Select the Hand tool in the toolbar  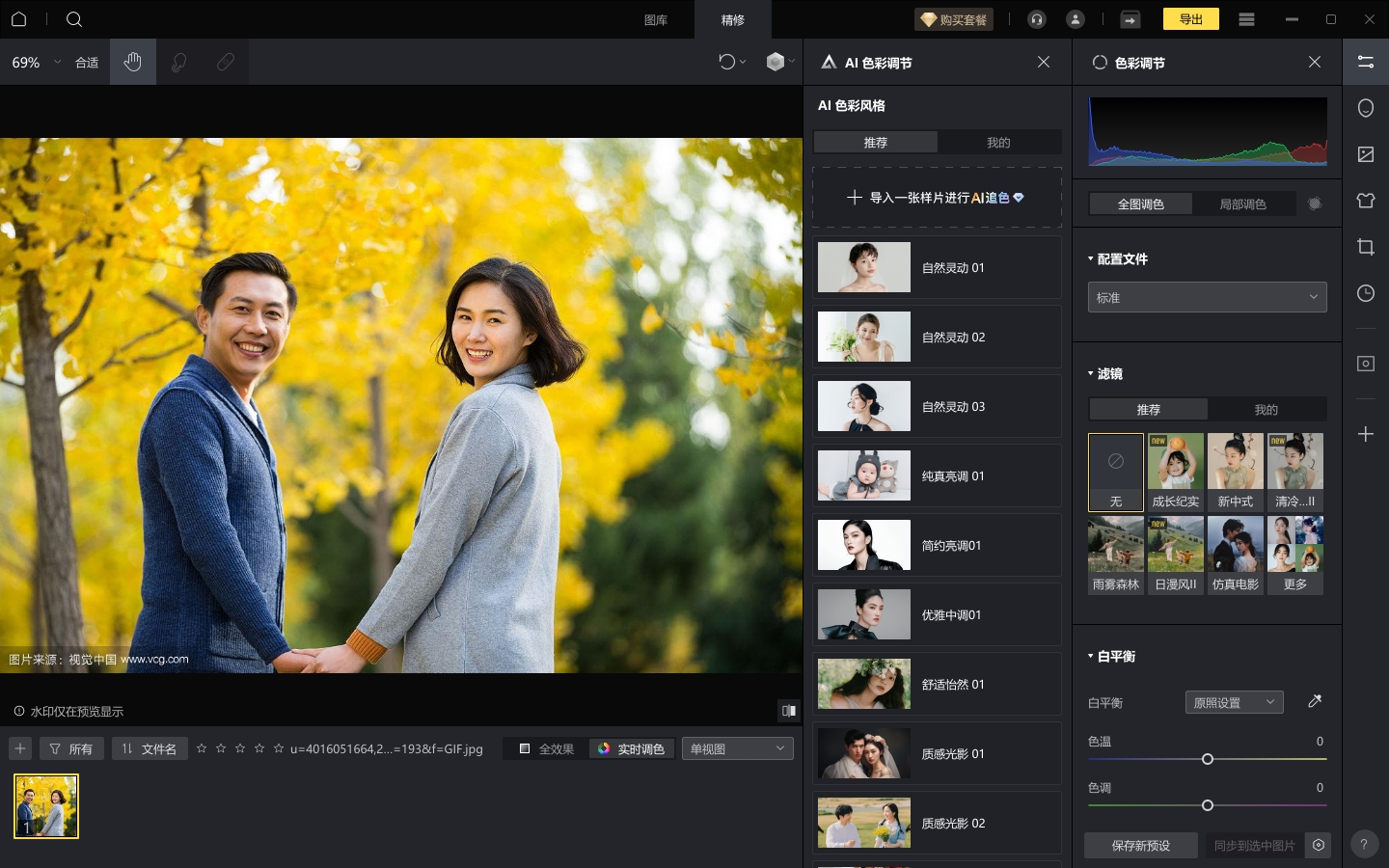(132, 62)
